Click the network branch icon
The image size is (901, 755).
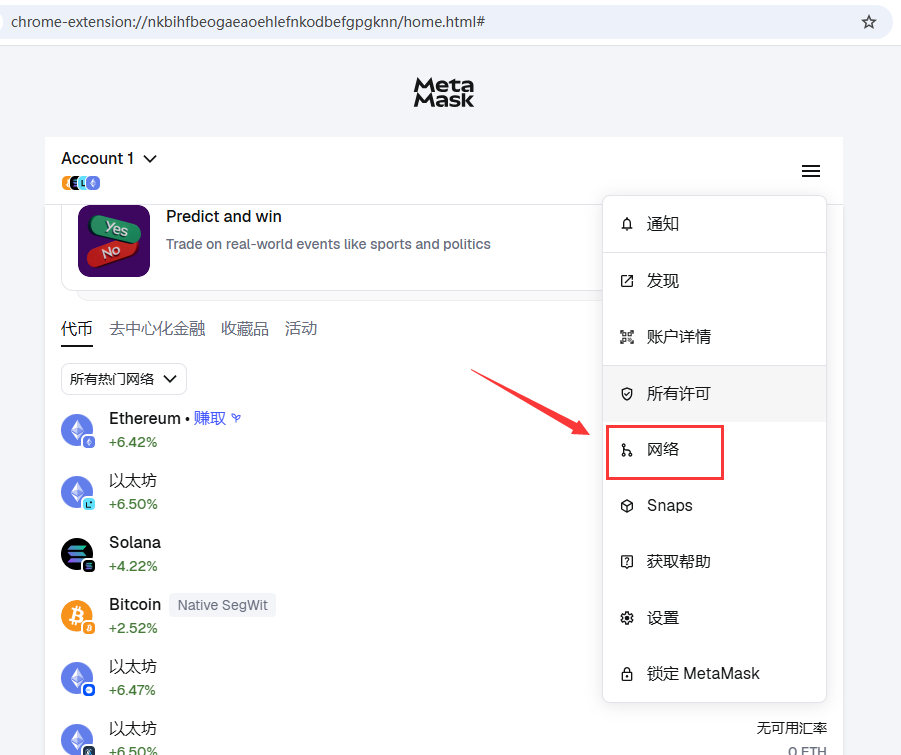click(627, 450)
